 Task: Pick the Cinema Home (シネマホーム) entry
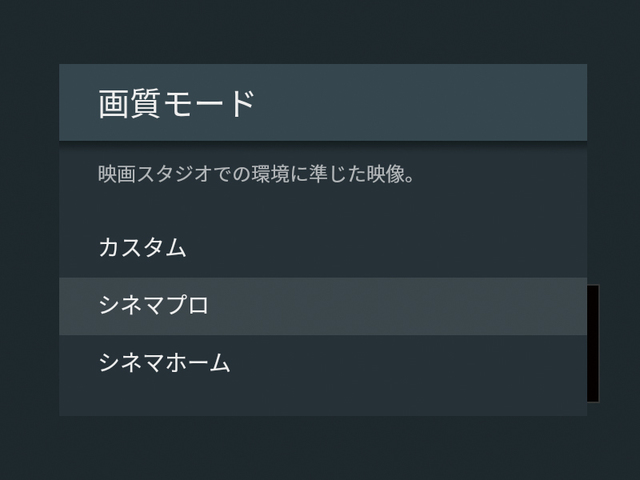click(164, 363)
